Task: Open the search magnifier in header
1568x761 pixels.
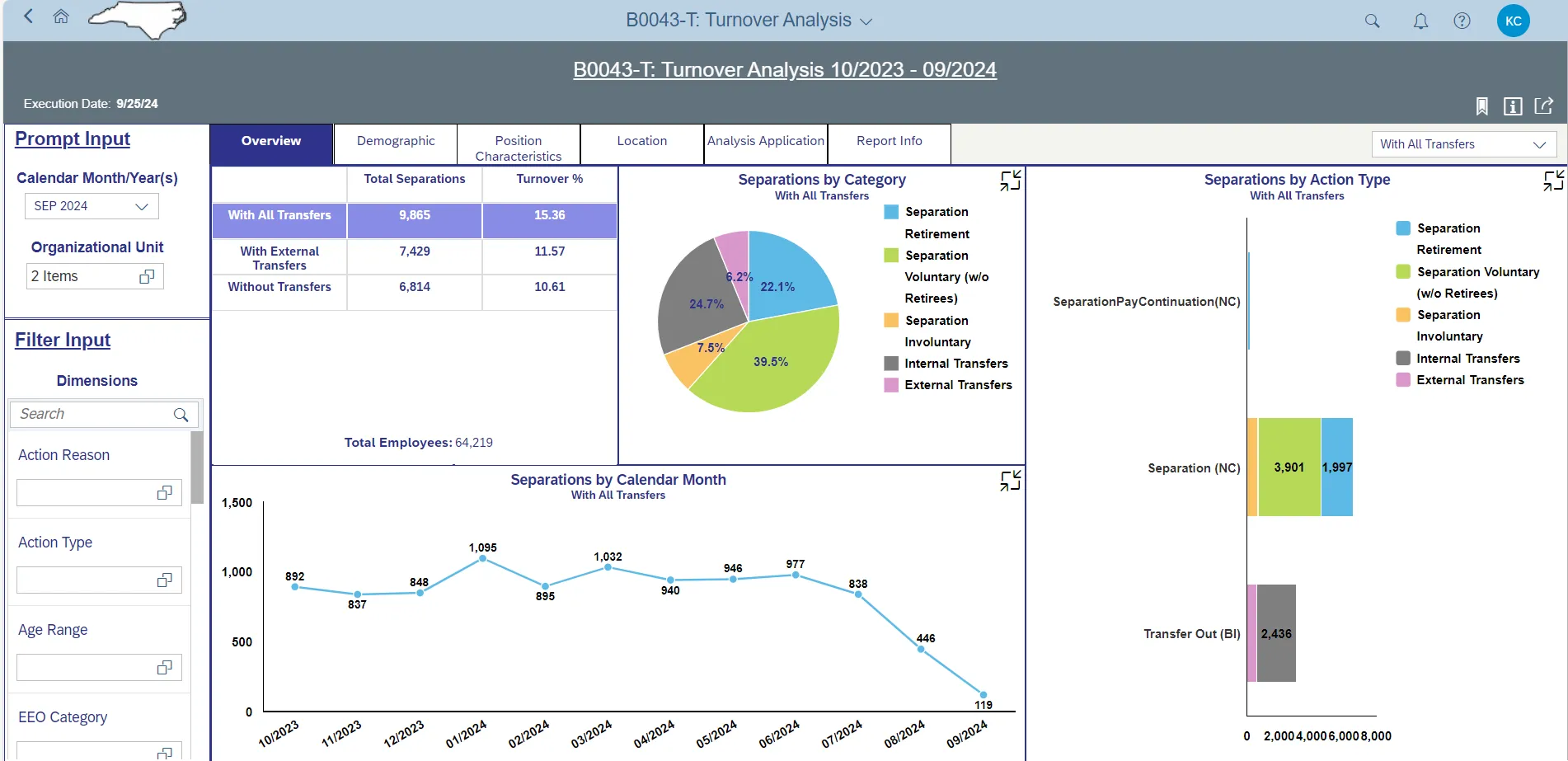Action: (1372, 21)
